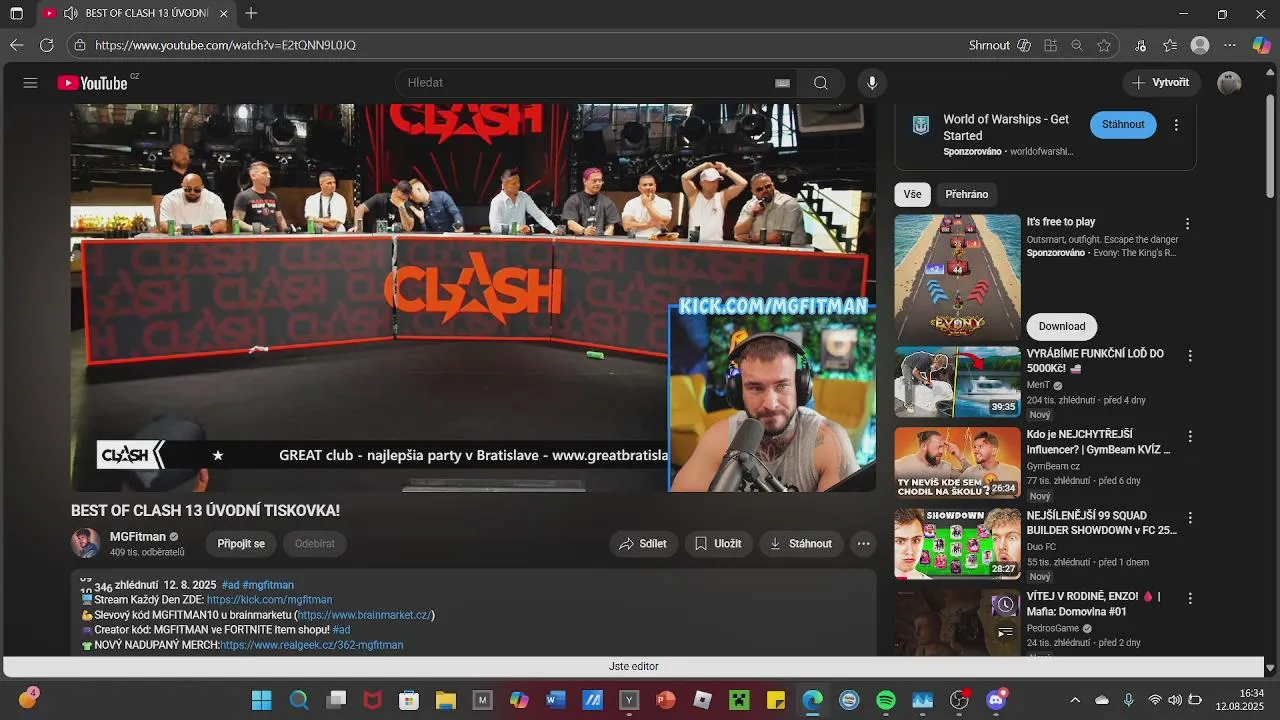Open options menu for World of Warships ad
Viewport: 1280px width, 720px height.
coord(1176,125)
